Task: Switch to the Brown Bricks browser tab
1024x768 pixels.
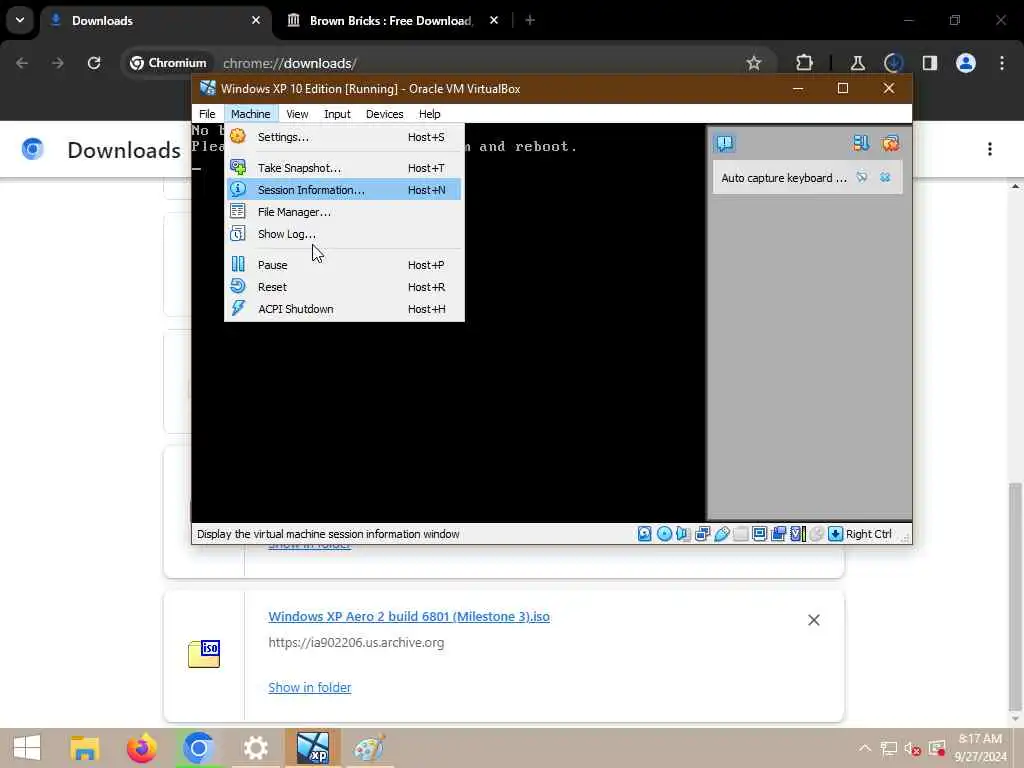Action: point(390,21)
